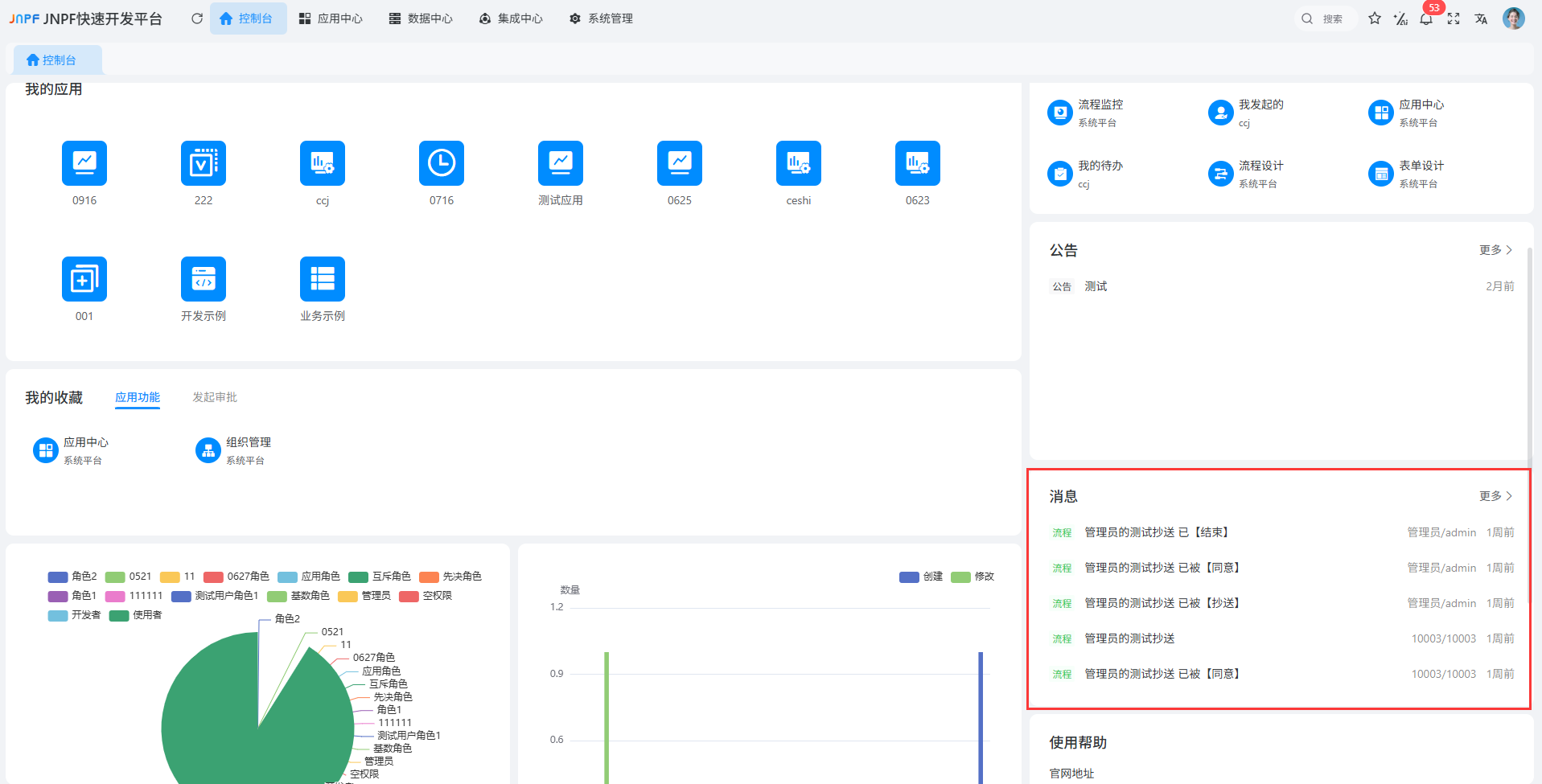Expand 更多 in the 公告 panel
This screenshot has width=1542, height=784.
click(1495, 250)
